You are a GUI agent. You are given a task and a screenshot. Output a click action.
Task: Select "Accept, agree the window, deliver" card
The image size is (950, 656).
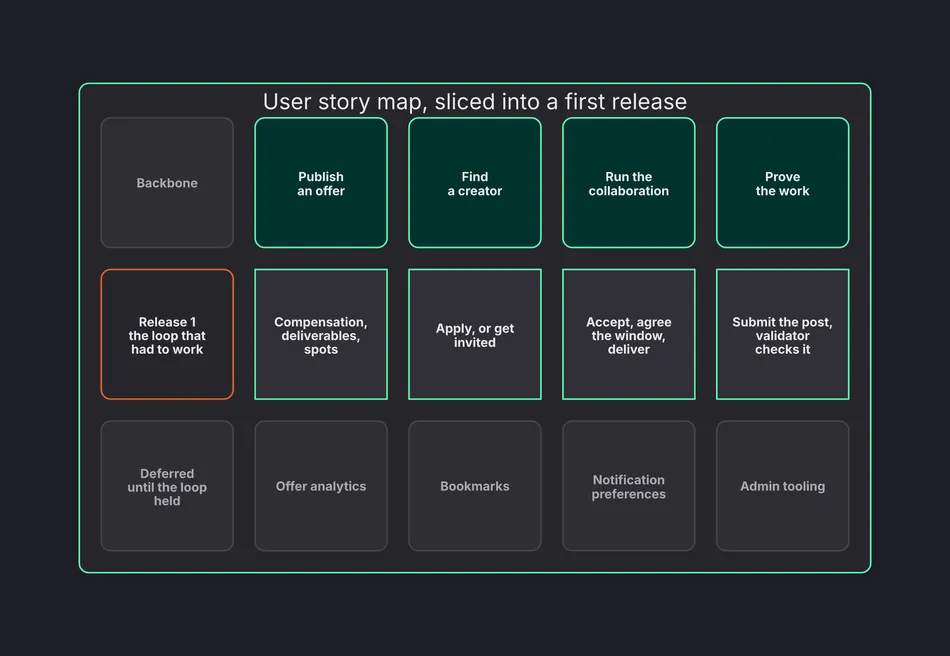click(629, 334)
